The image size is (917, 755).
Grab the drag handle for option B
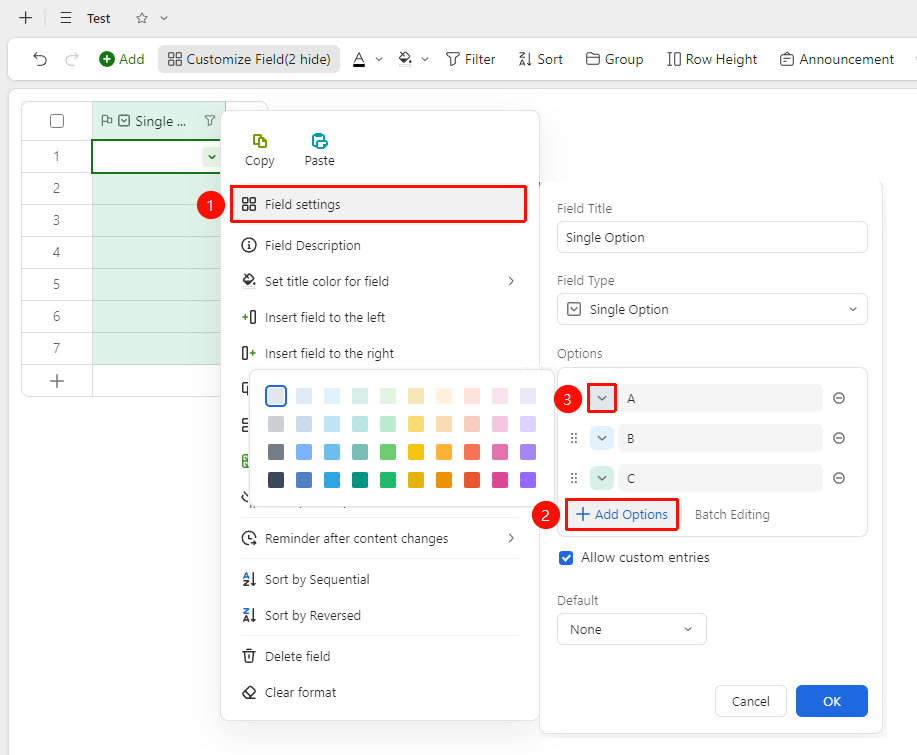[574, 438]
